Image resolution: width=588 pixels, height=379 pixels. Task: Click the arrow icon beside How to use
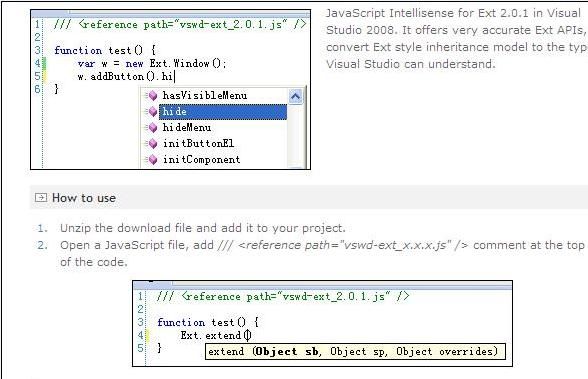(x=41, y=198)
